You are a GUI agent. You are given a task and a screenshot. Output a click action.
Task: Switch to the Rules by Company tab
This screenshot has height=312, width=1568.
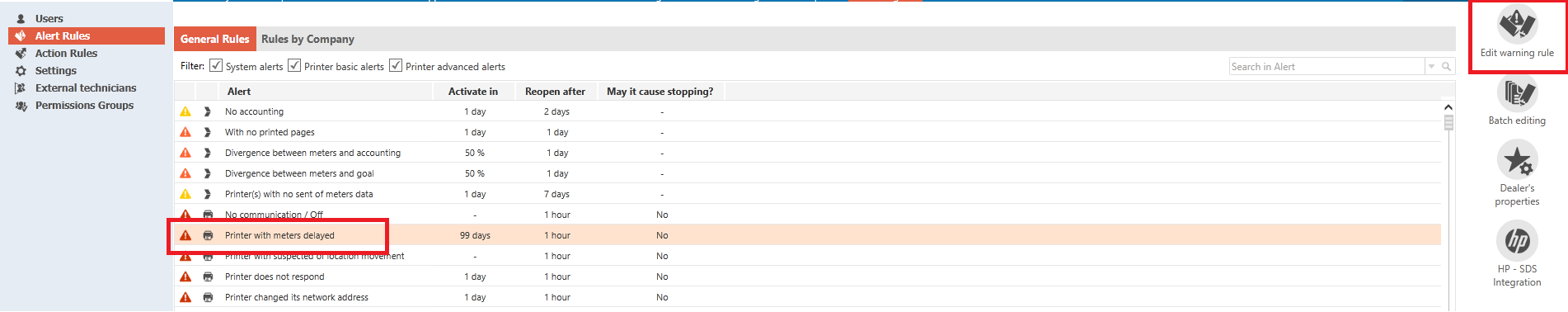(x=307, y=39)
